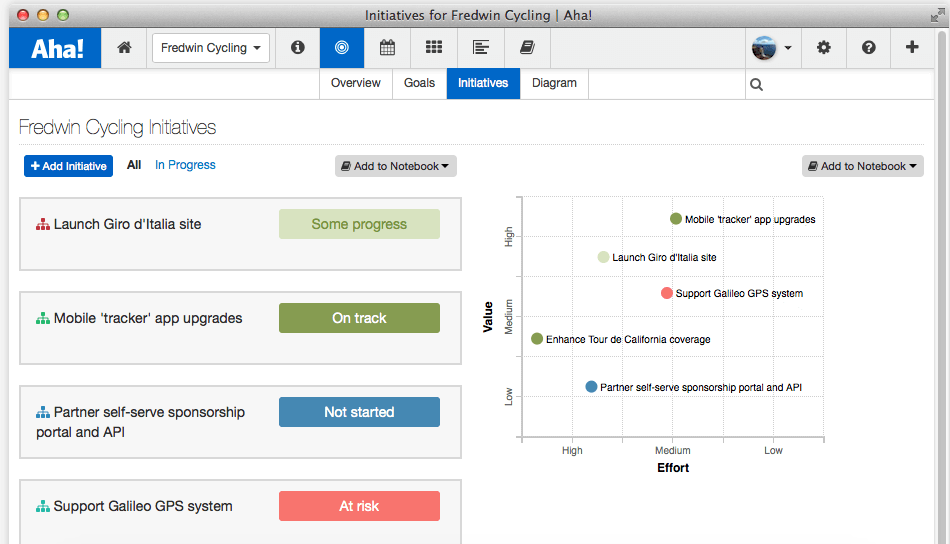Click the Add Initiative button
This screenshot has height=544, width=950.
(x=68, y=166)
